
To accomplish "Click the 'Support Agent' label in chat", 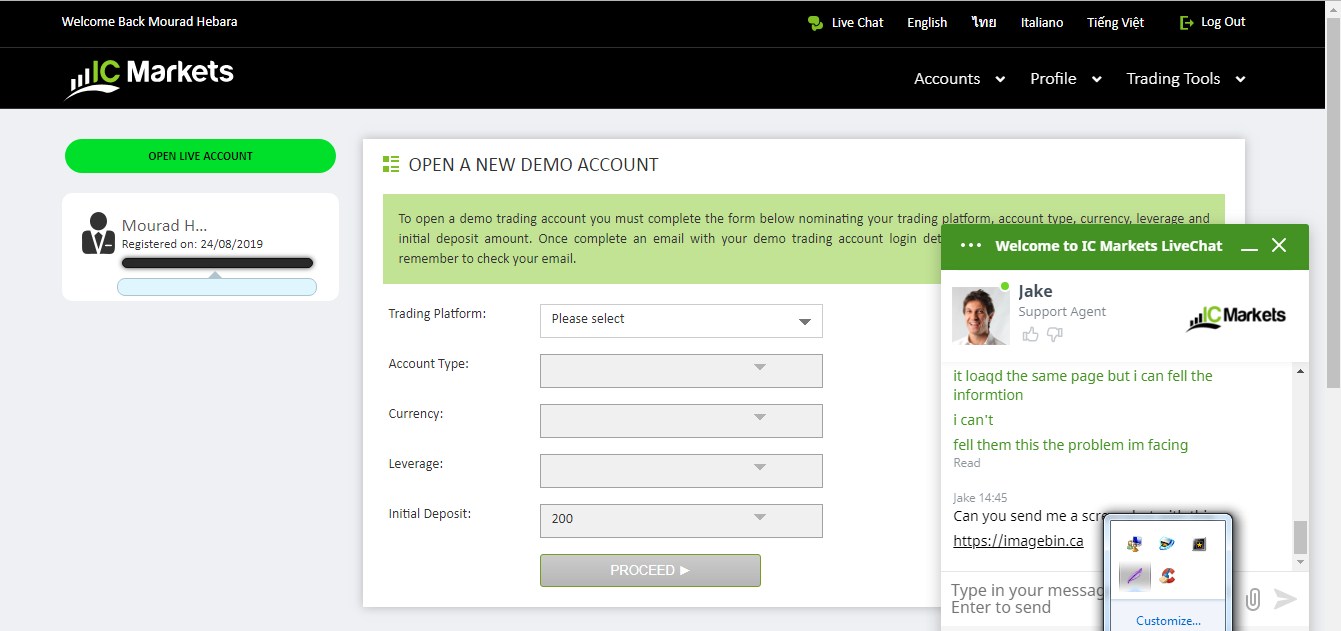I will pyautogui.click(x=1062, y=312).
